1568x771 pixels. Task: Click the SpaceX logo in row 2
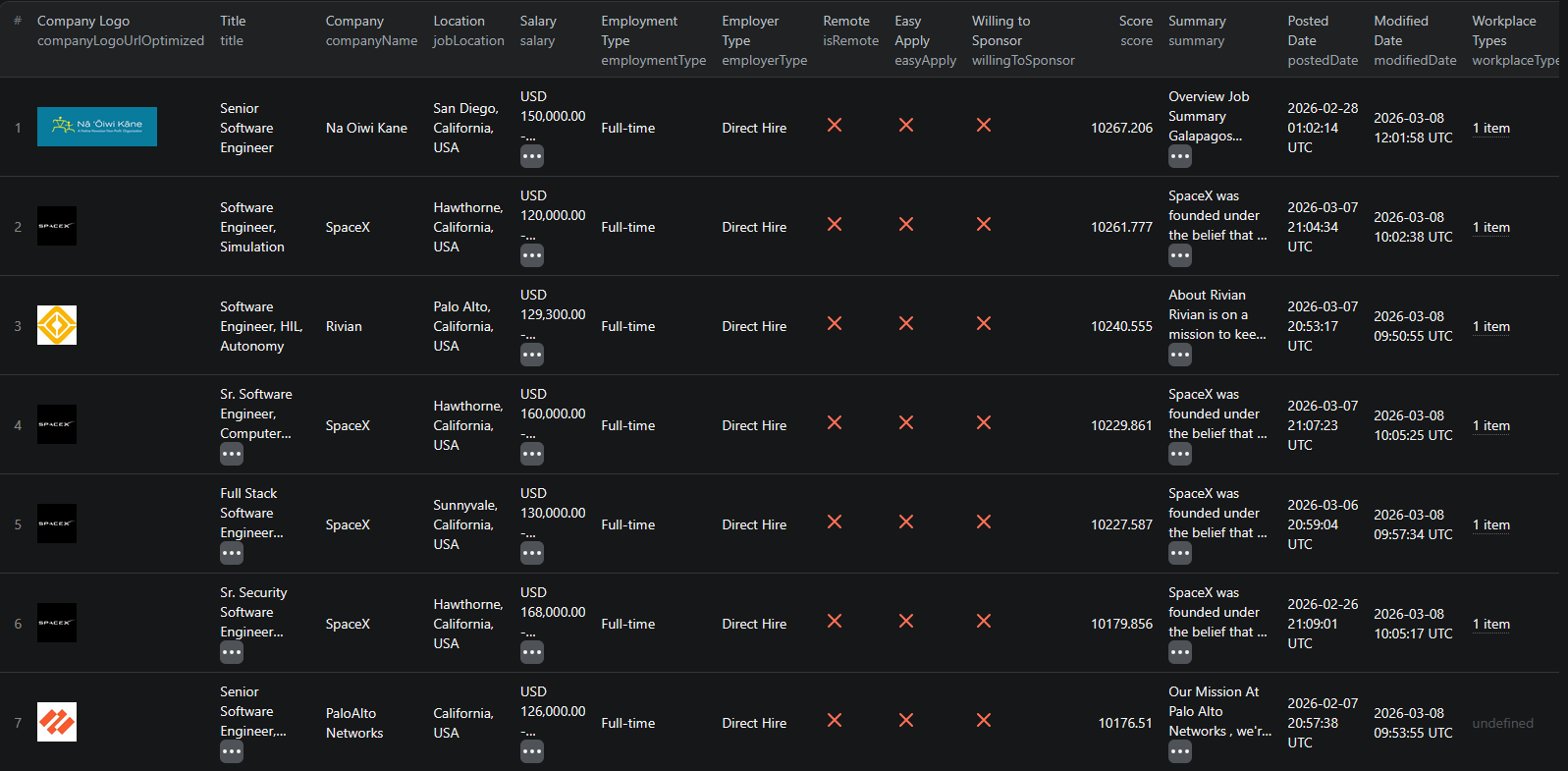57,226
